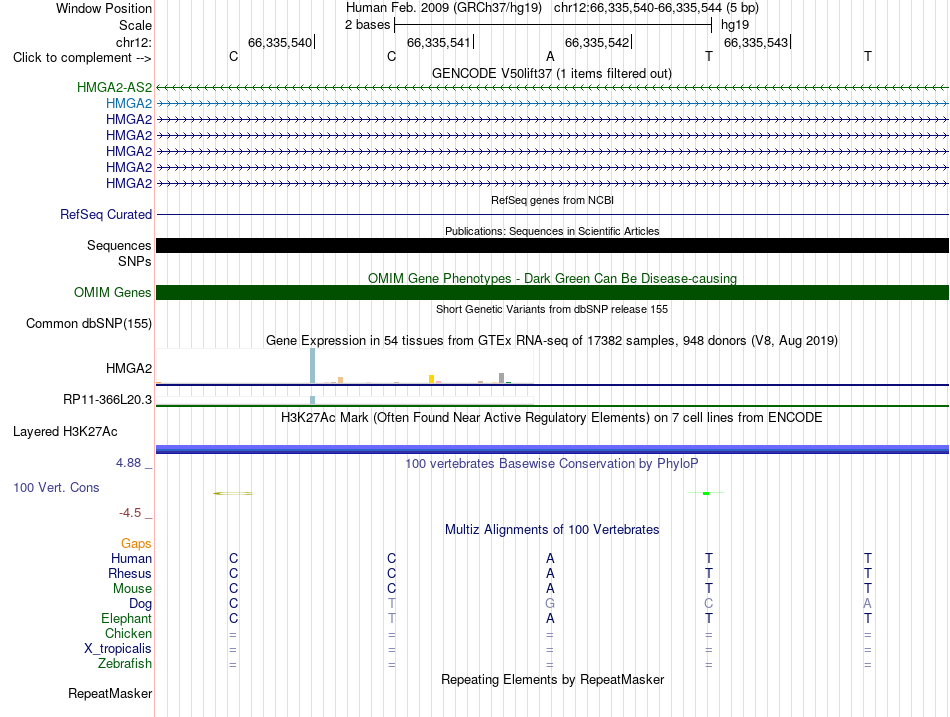Click the green PhyloP conservation mark

(x=706, y=493)
